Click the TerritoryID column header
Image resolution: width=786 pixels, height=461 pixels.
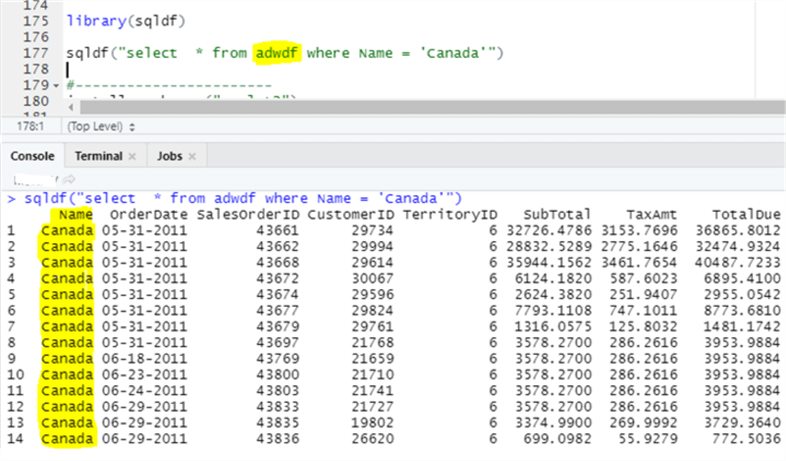[x=450, y=214]
